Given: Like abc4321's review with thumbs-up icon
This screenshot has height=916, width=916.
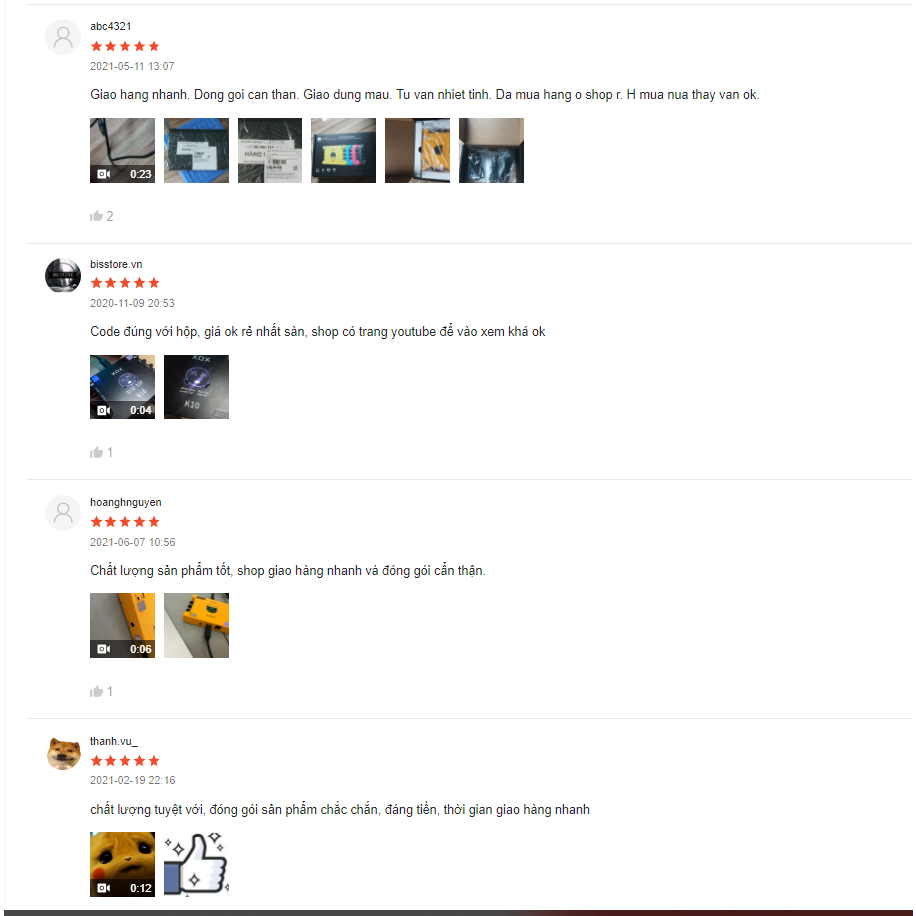Looking at the screenshot, I should [96, 216].
